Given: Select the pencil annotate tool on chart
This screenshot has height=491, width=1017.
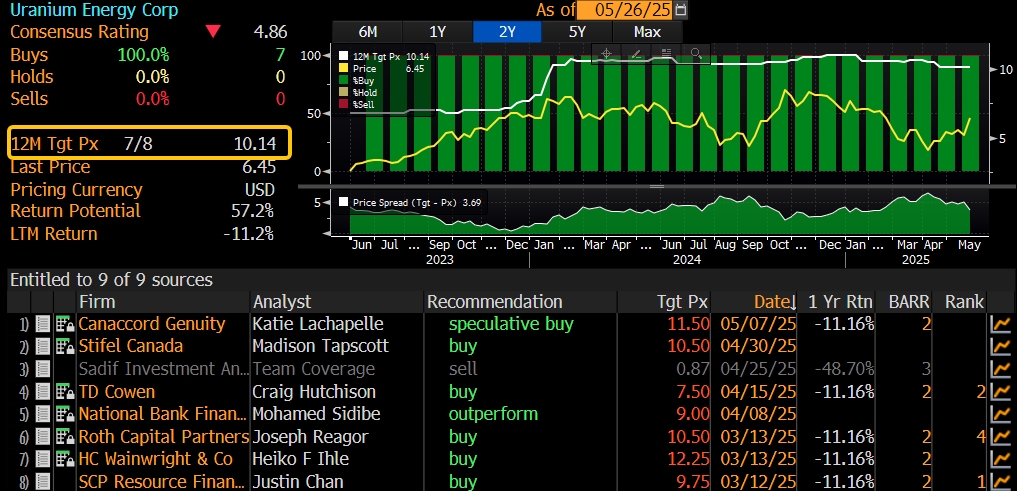Looking at the screenshot, I should click(636, 54).
